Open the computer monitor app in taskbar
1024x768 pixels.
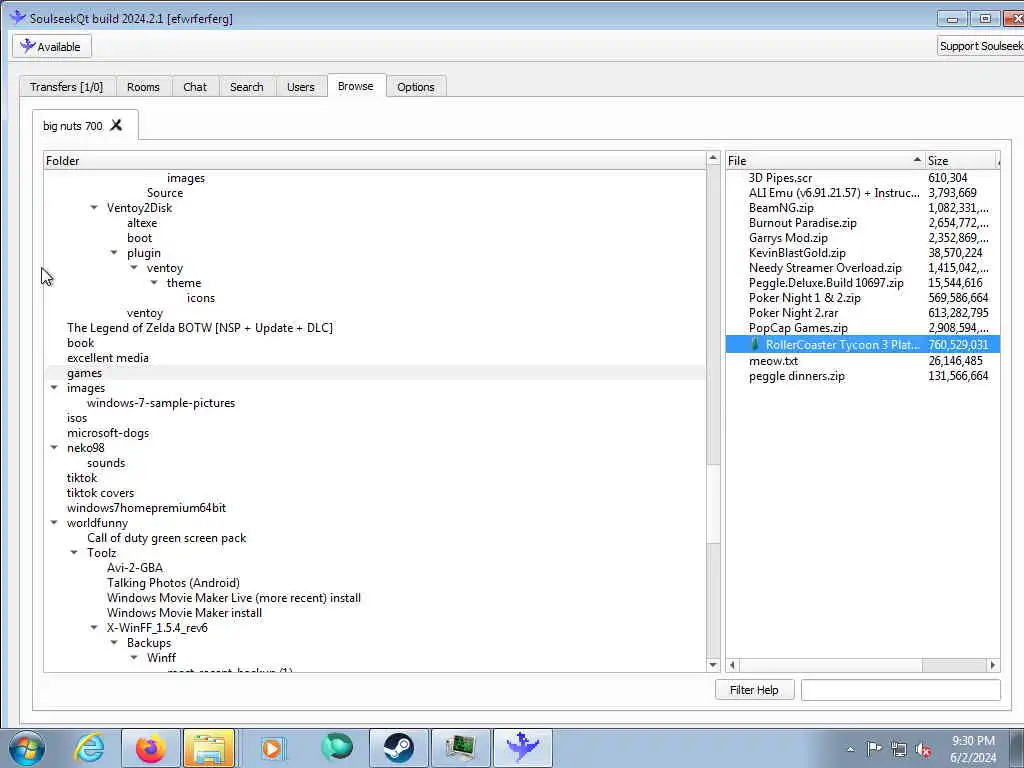[460, 748]
